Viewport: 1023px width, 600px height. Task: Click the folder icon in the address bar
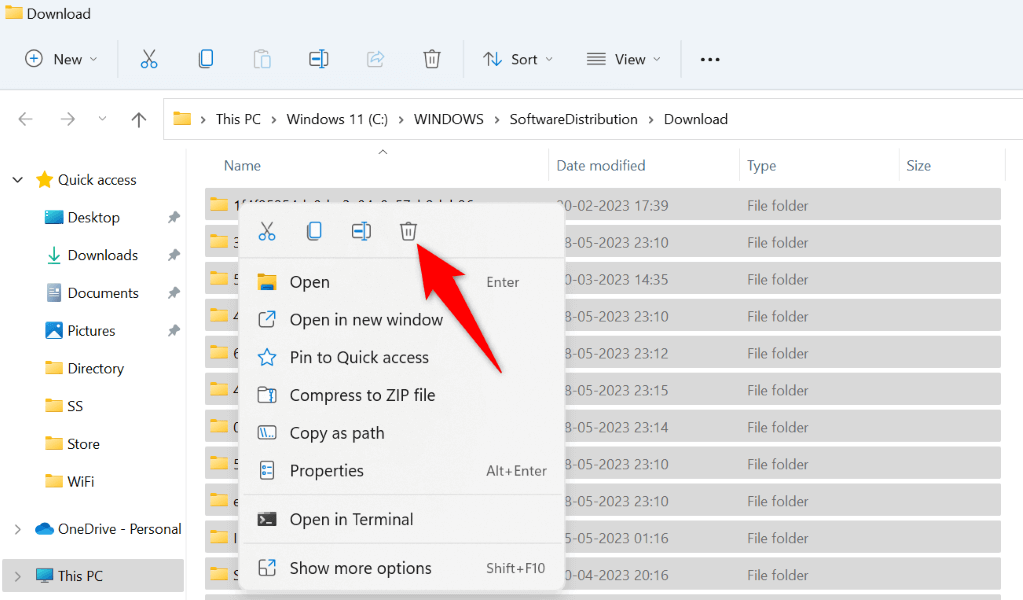[x=182, y=119]
